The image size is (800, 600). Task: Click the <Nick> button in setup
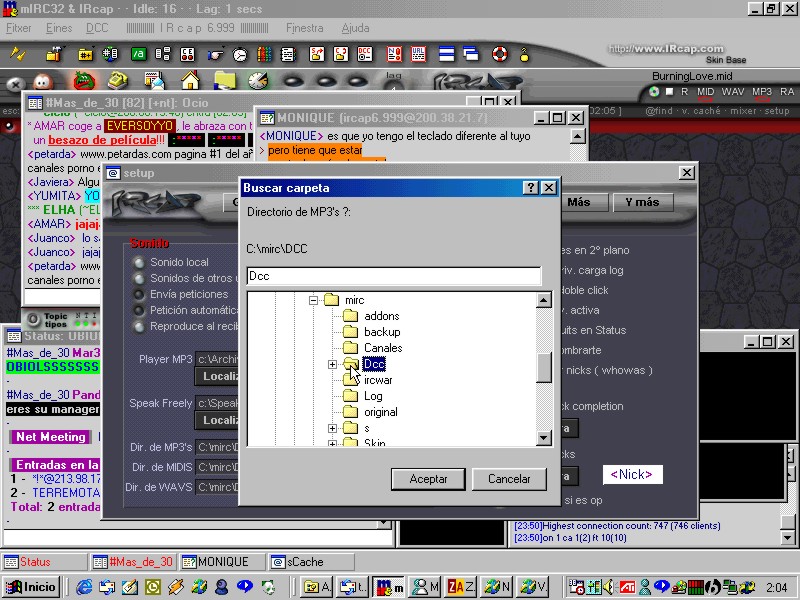point(632,474)
